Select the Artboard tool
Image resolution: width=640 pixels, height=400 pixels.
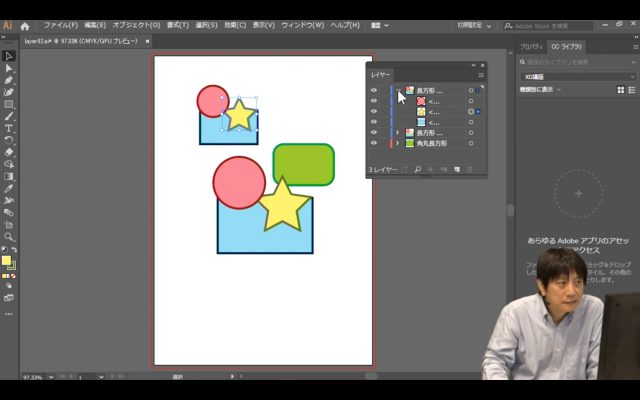(x=9, y=224)
